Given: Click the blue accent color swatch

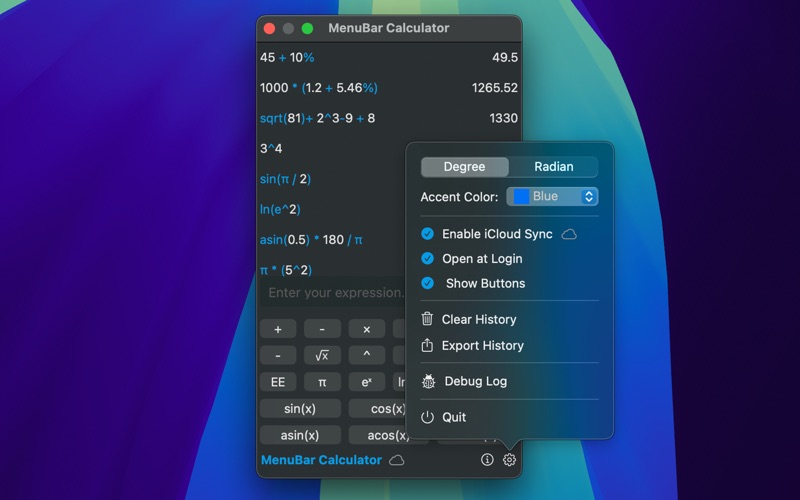Looking at the screenshot, I should pos(521,196).
